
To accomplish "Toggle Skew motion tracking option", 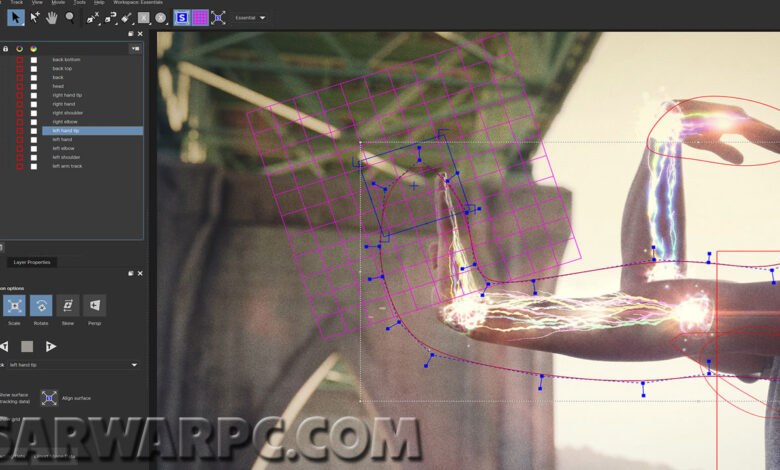I will pyautogui.click(x=68, y=305).
